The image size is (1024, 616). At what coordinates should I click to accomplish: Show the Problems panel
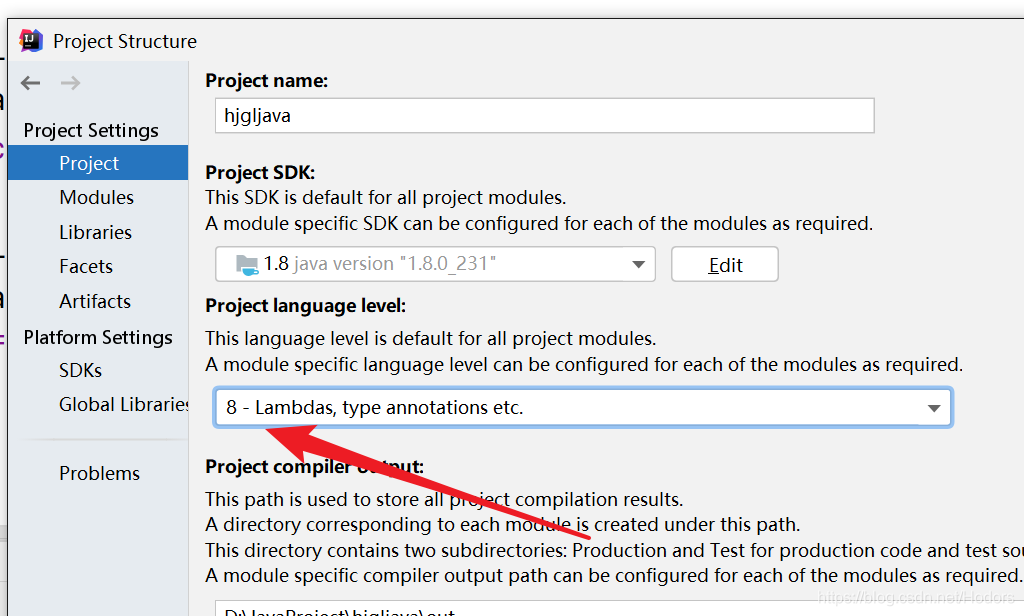click(x=99, y=473)
